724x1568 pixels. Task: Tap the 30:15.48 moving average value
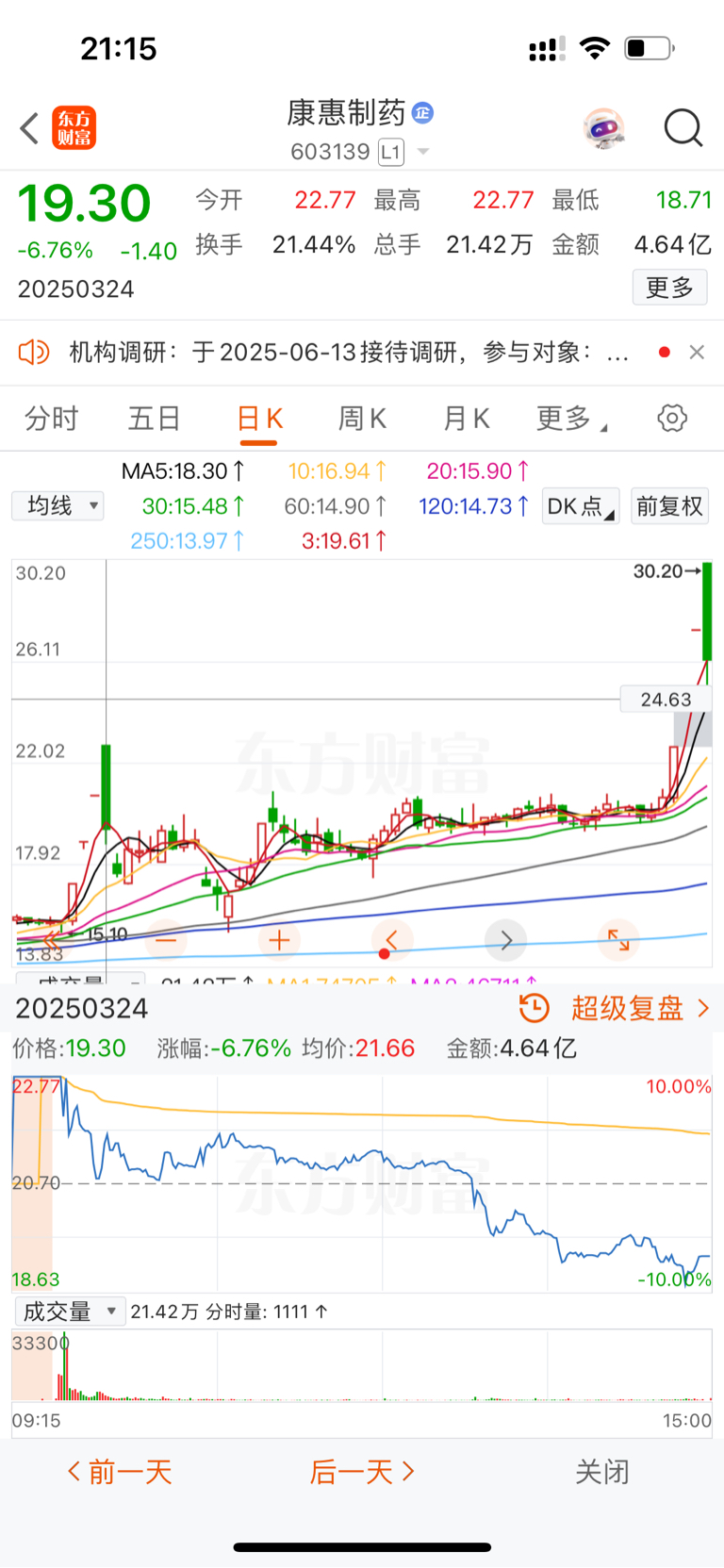[x=193, y=506]
